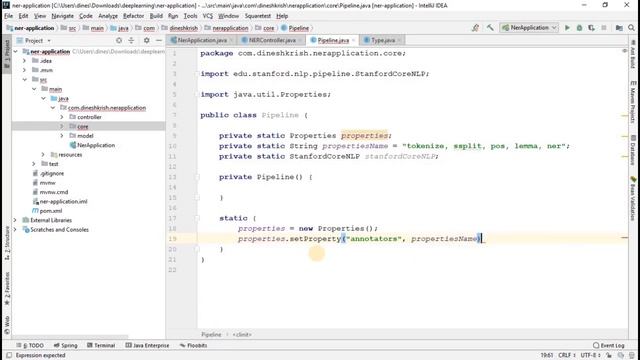Open Maven Projects side panel
640x360 pixels.
(x=633, y=101)
